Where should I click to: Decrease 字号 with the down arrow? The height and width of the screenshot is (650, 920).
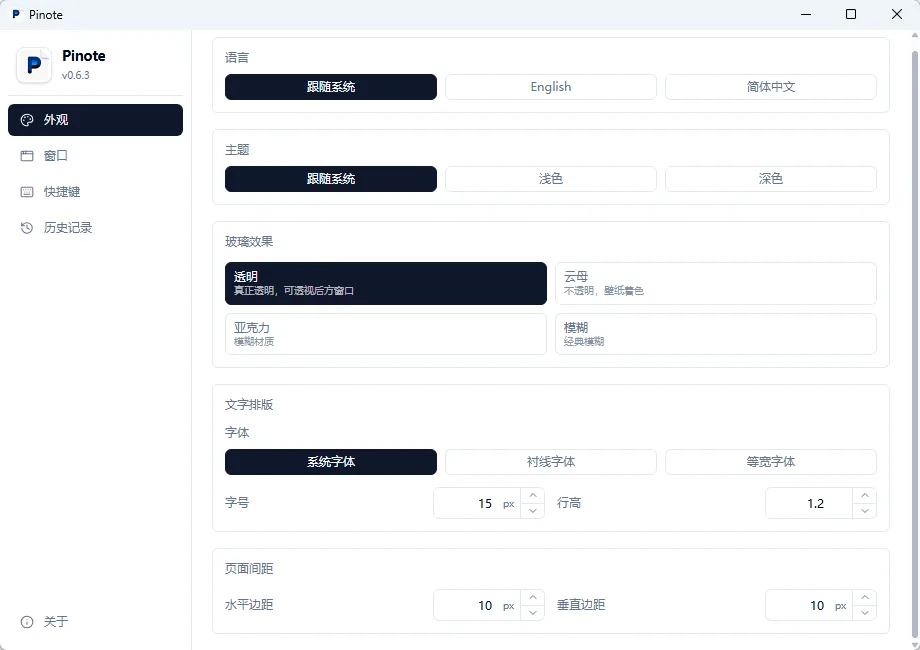click(x=533, y=511)
